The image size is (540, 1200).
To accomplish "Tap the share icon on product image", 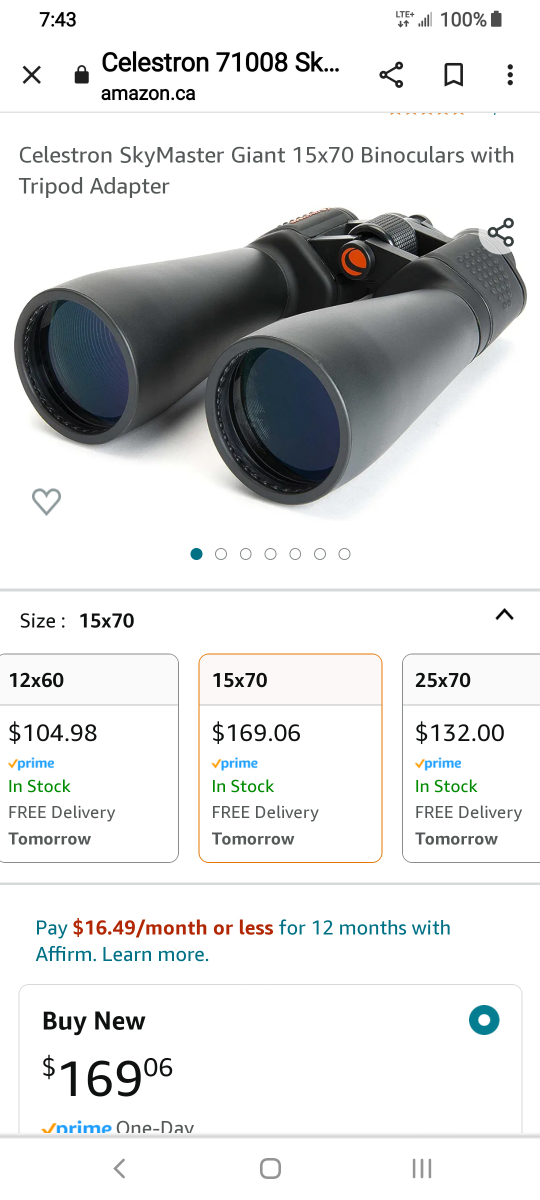I will pyautogui.click(x=501, y=233).
